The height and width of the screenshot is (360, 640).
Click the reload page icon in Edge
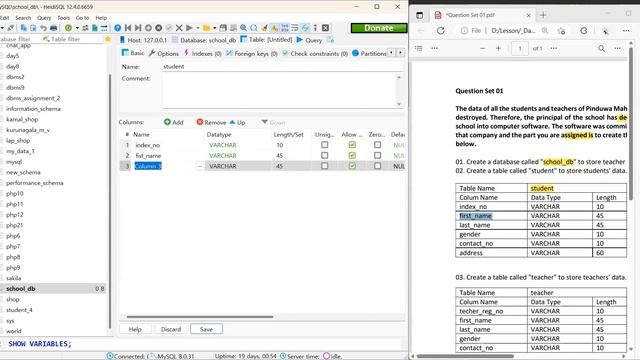click(x=441, y=31)
